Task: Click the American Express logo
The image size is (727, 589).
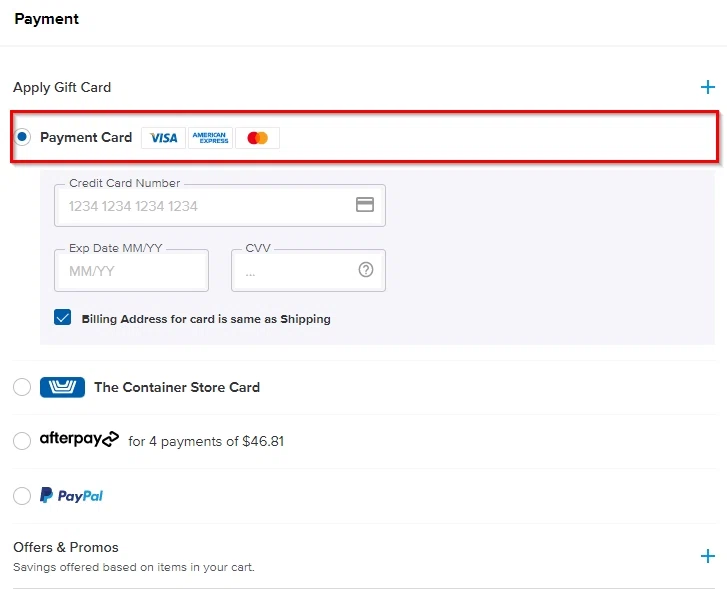Action: pos(210,138)
